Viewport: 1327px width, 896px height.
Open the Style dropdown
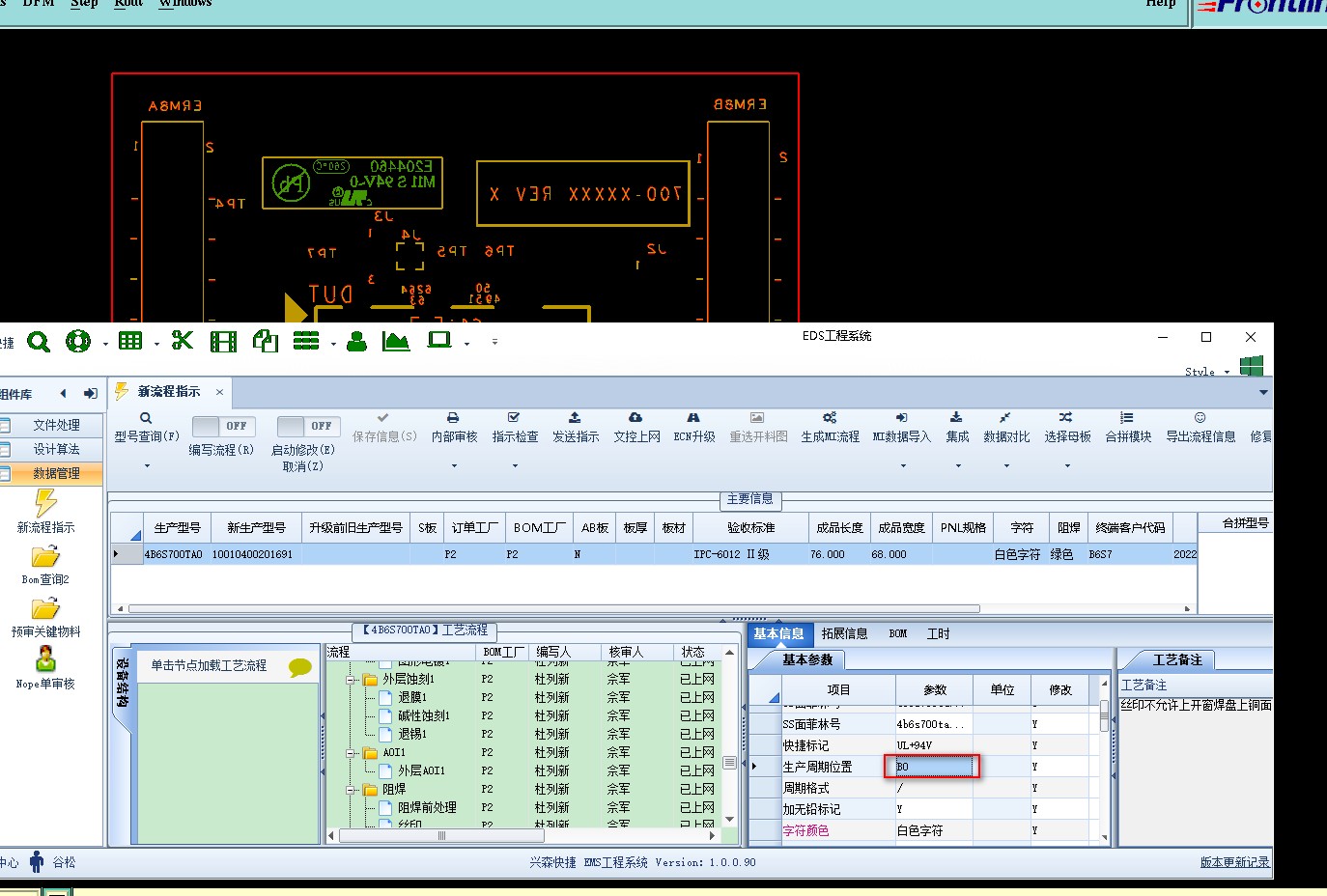click(1207, 371)
